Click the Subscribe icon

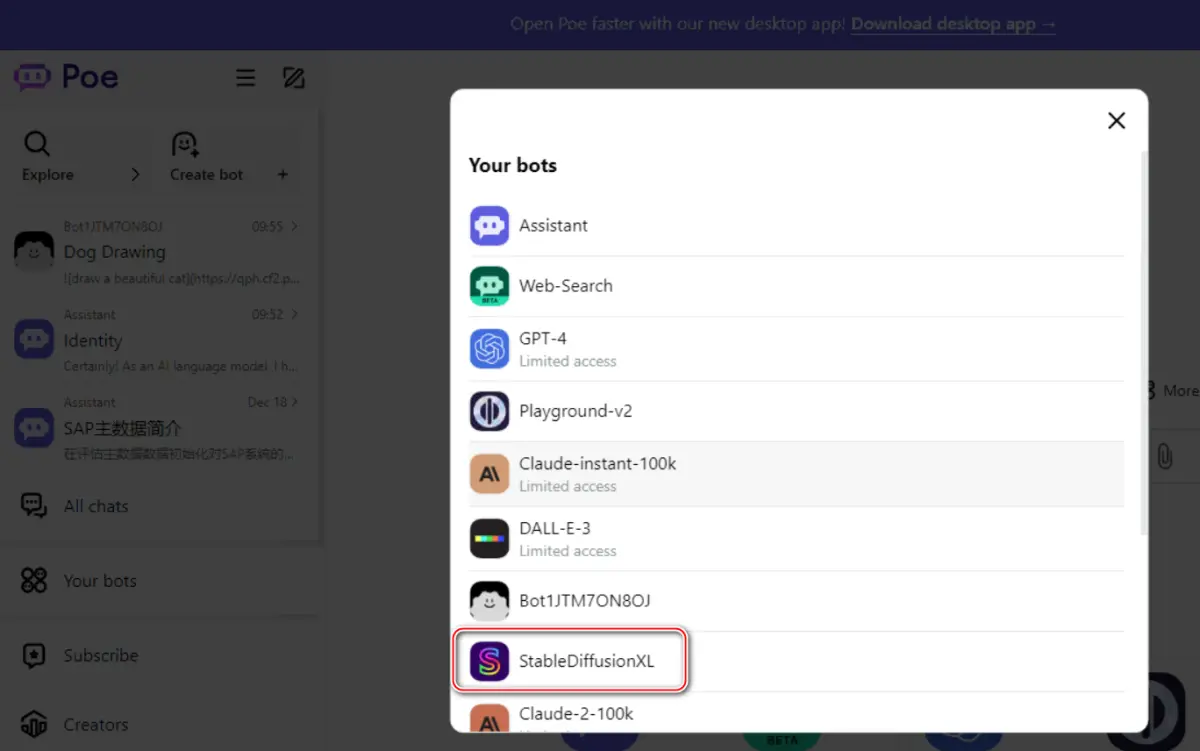click(x=34, y=656)
